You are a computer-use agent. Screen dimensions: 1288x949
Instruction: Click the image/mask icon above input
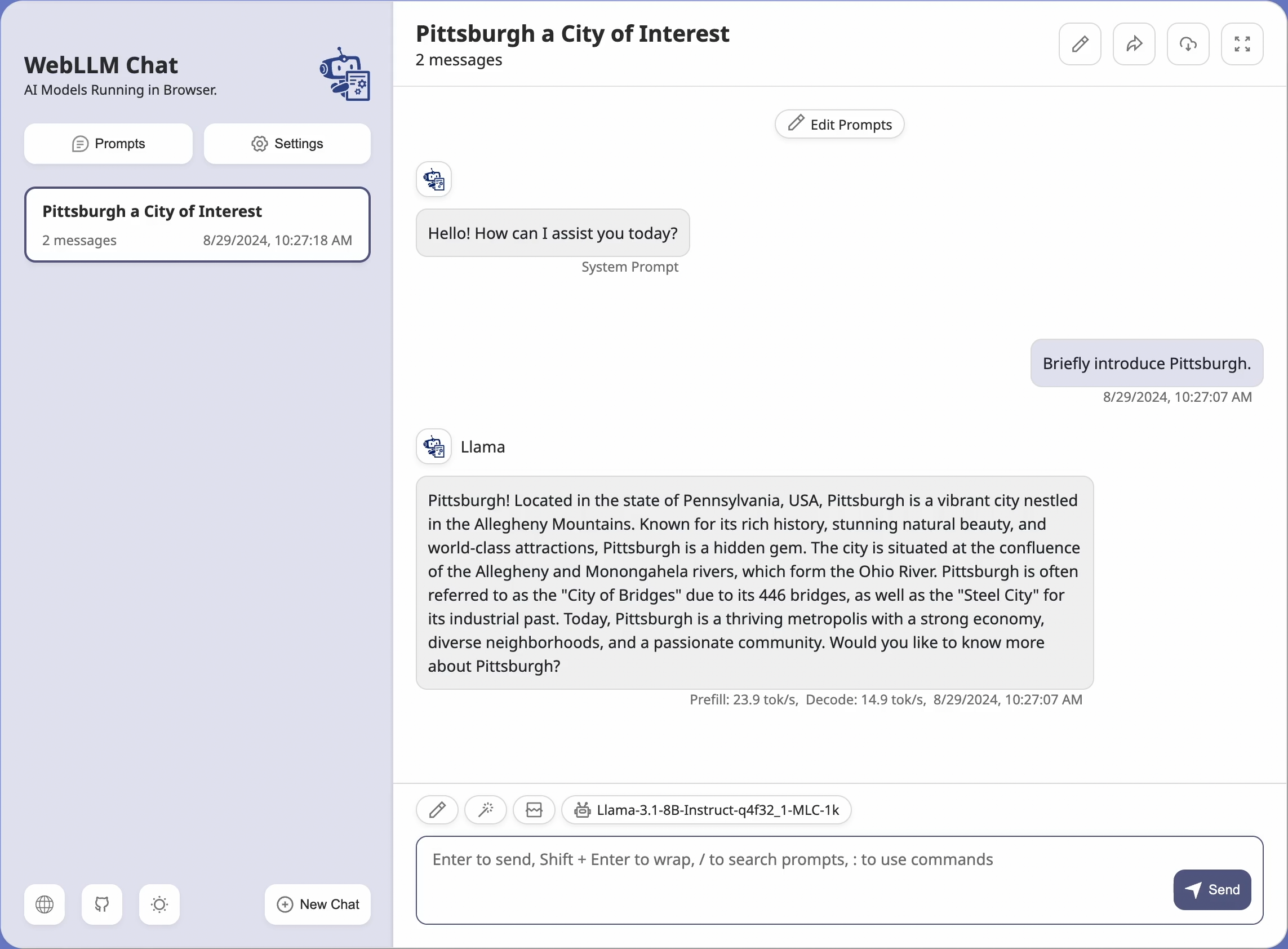point(534,810)
